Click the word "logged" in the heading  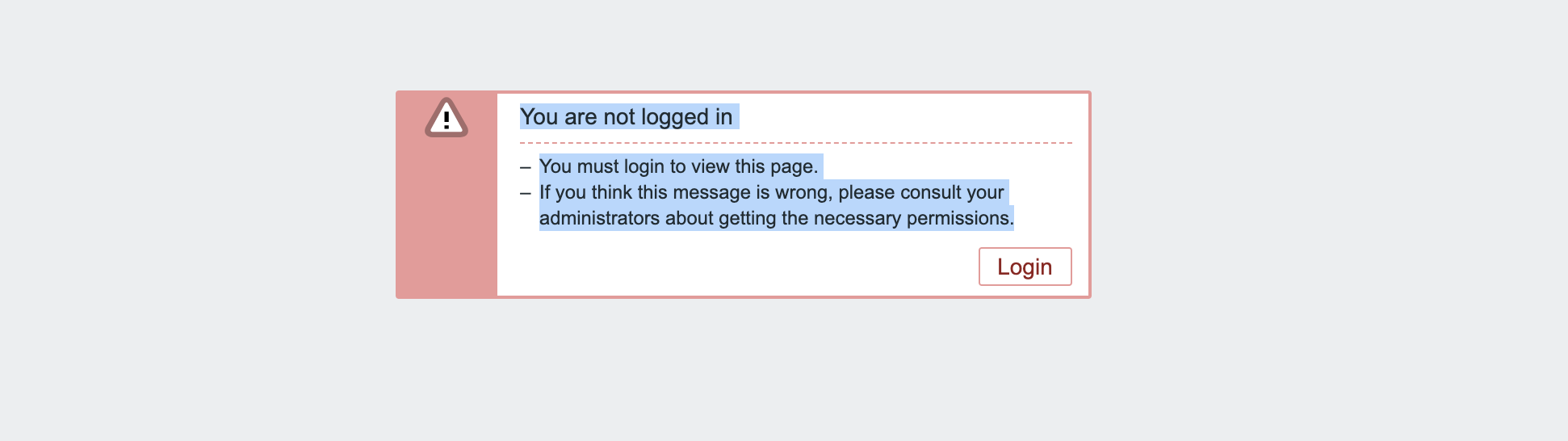(675, 117)
